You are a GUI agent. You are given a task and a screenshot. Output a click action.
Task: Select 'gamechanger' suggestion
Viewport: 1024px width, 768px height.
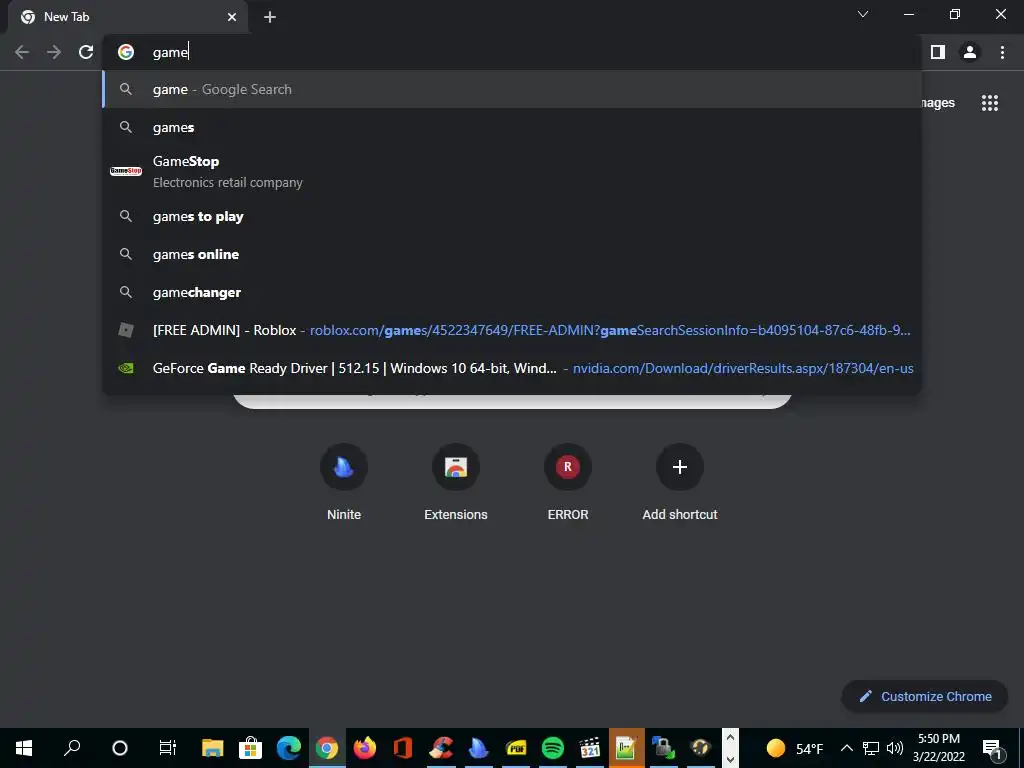tap(513, 292)
